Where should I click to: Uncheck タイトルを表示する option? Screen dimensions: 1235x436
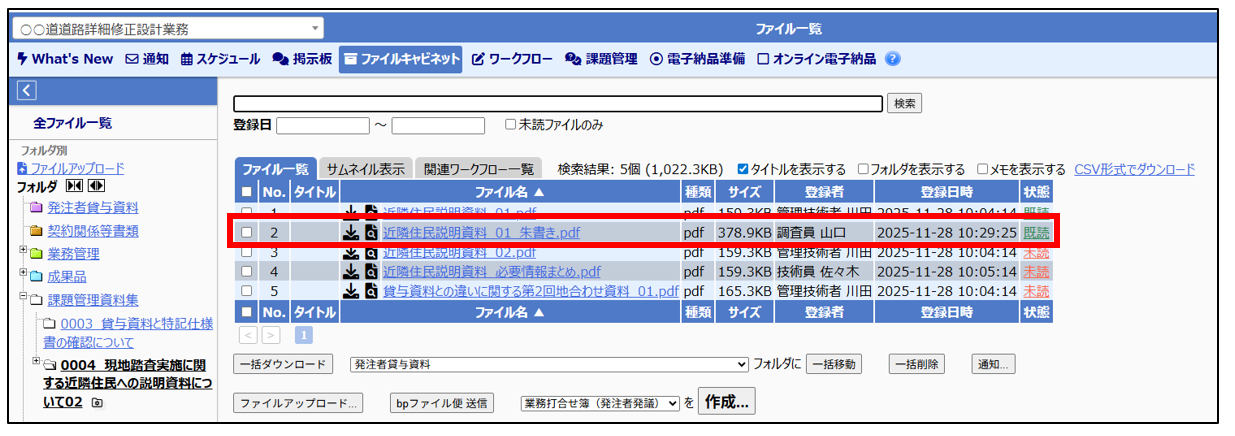point(742,169)
